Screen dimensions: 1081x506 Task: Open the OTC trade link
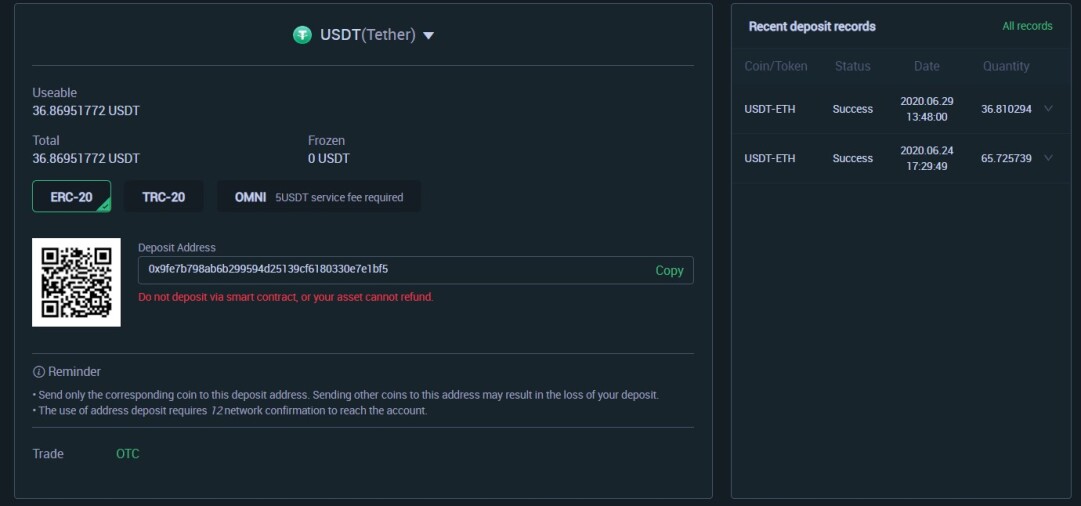tap(128, 454)
